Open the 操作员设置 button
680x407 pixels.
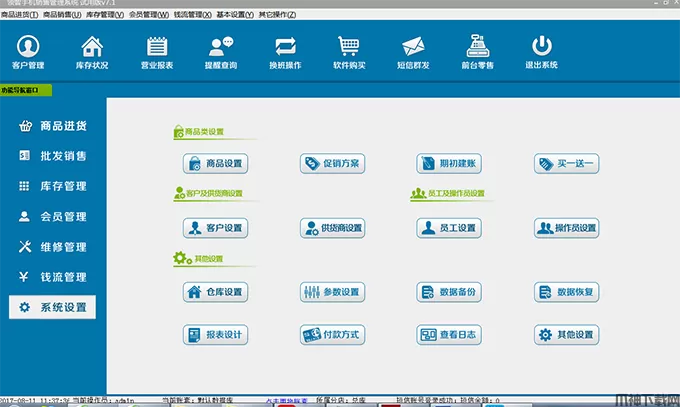tap(567, 228)
